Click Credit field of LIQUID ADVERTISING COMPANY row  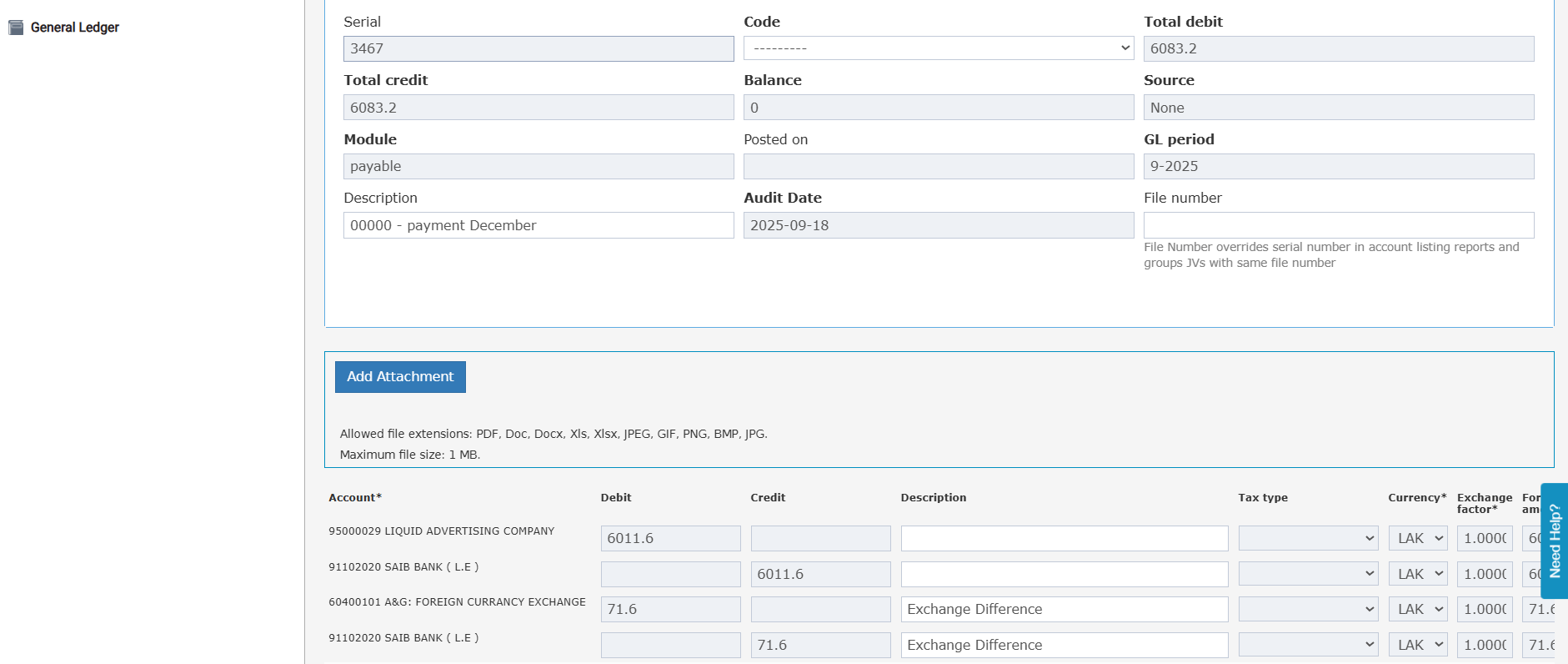tap(821, 538)
